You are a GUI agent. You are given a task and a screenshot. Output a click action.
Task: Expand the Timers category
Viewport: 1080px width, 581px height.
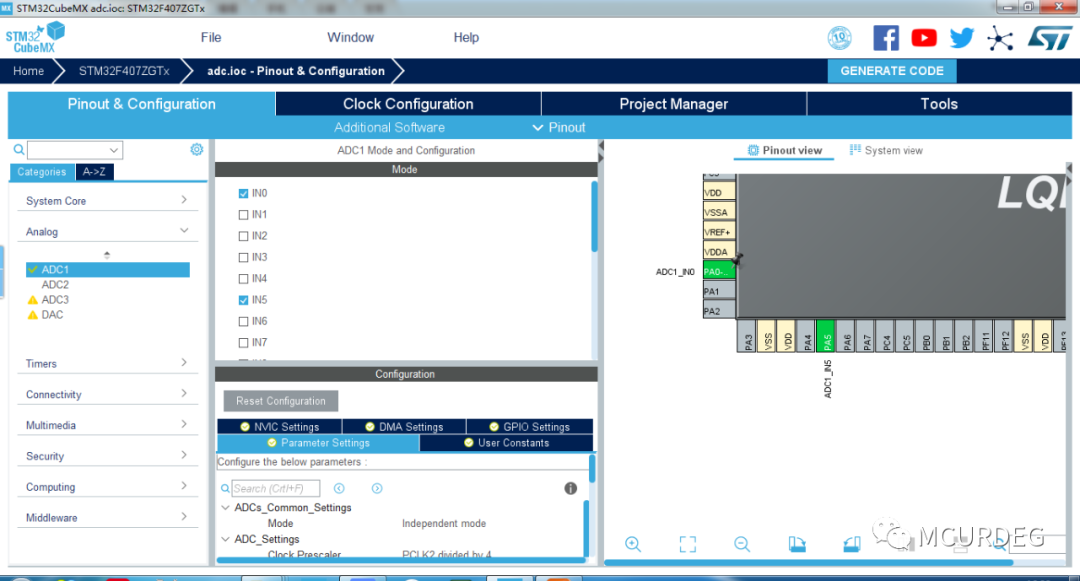coord(107,363)
